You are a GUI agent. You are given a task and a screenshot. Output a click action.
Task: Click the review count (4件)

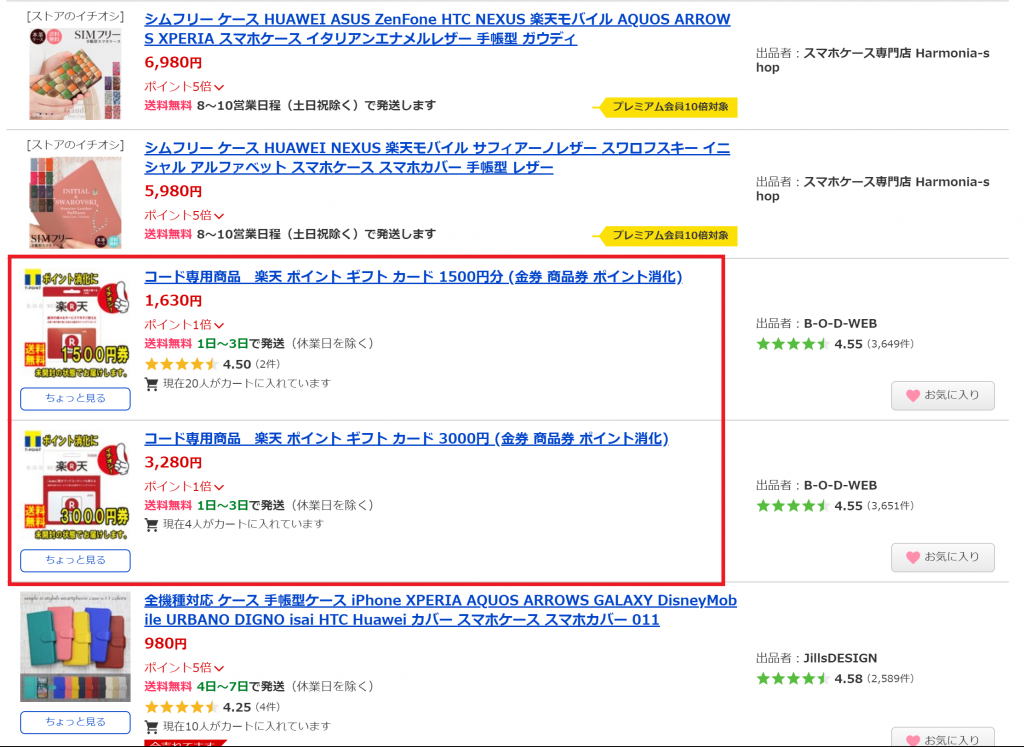267,707
